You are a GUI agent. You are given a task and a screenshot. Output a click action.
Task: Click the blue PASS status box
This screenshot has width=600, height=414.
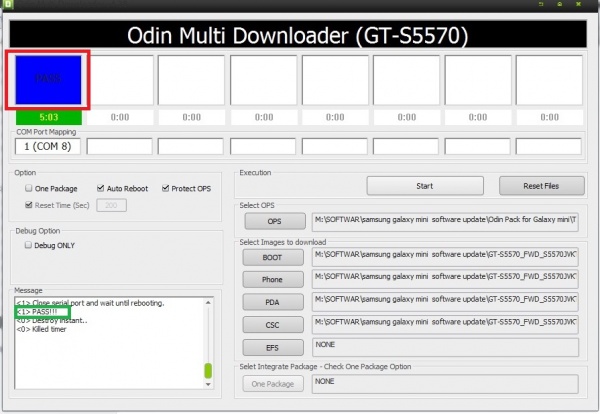pyautogui.click(x=48, y=80)
